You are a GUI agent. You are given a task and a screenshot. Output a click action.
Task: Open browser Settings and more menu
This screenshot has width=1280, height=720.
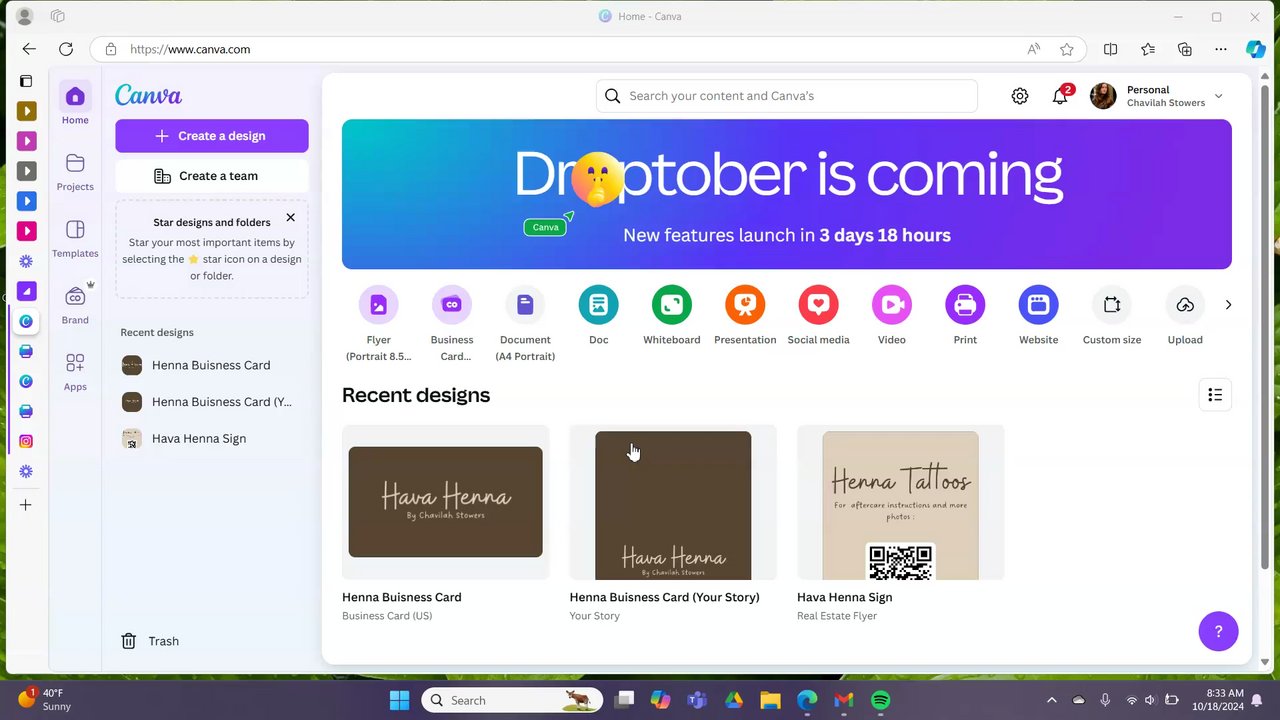coord(1221,49)
